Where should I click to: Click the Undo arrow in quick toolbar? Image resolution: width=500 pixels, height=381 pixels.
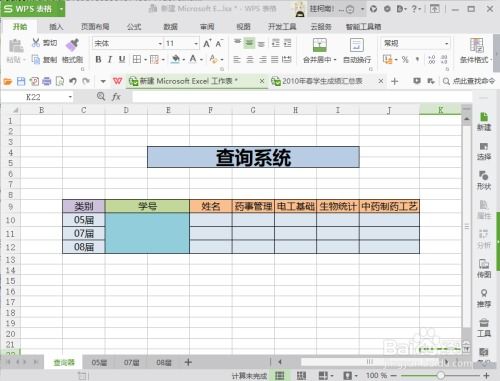pyautogui.click(x=73, y=81)
